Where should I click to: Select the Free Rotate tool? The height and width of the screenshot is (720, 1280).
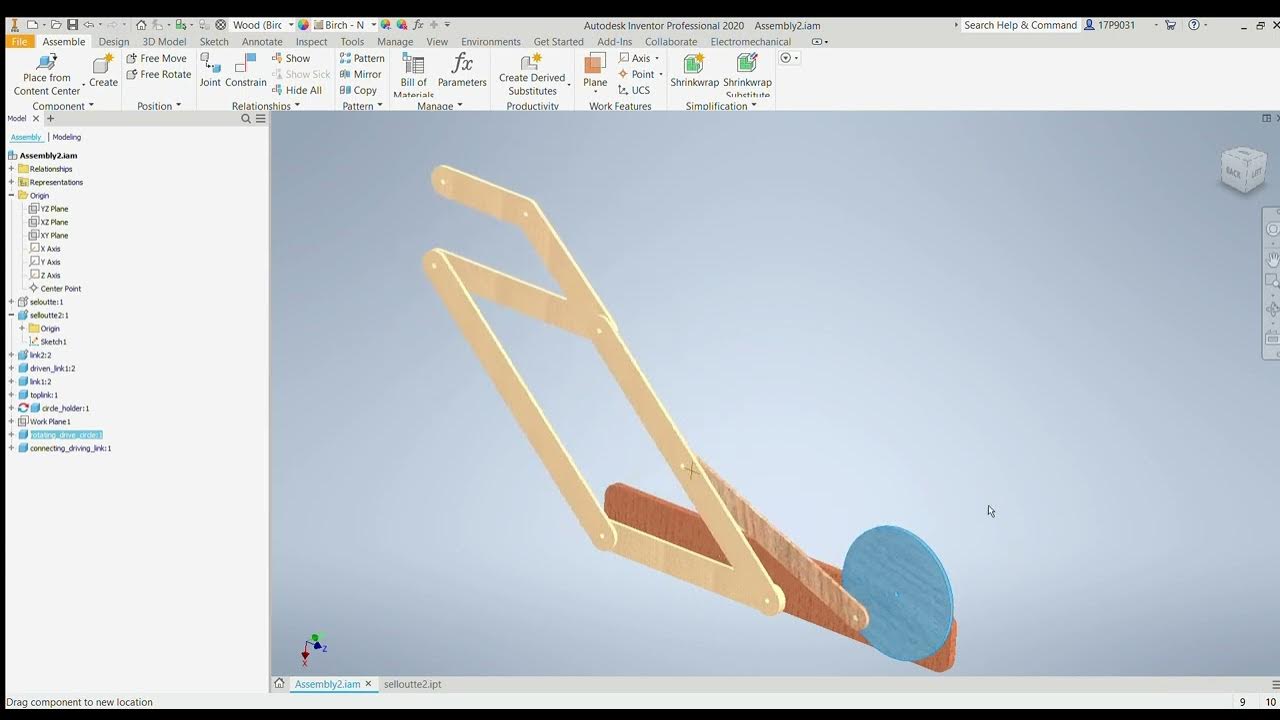click(x=159, y=74)
